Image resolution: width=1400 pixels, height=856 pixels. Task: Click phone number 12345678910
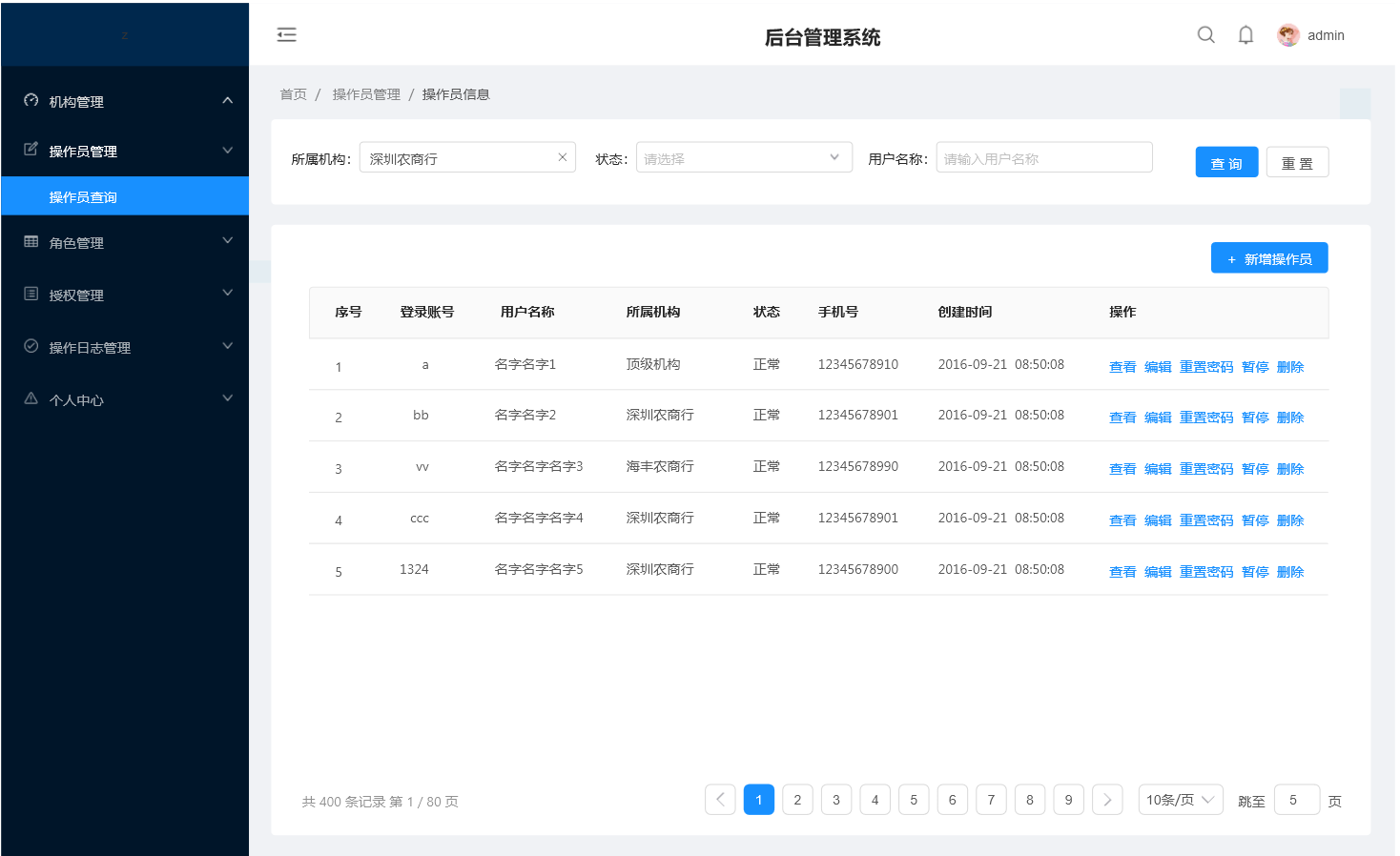tap(858, 364)
